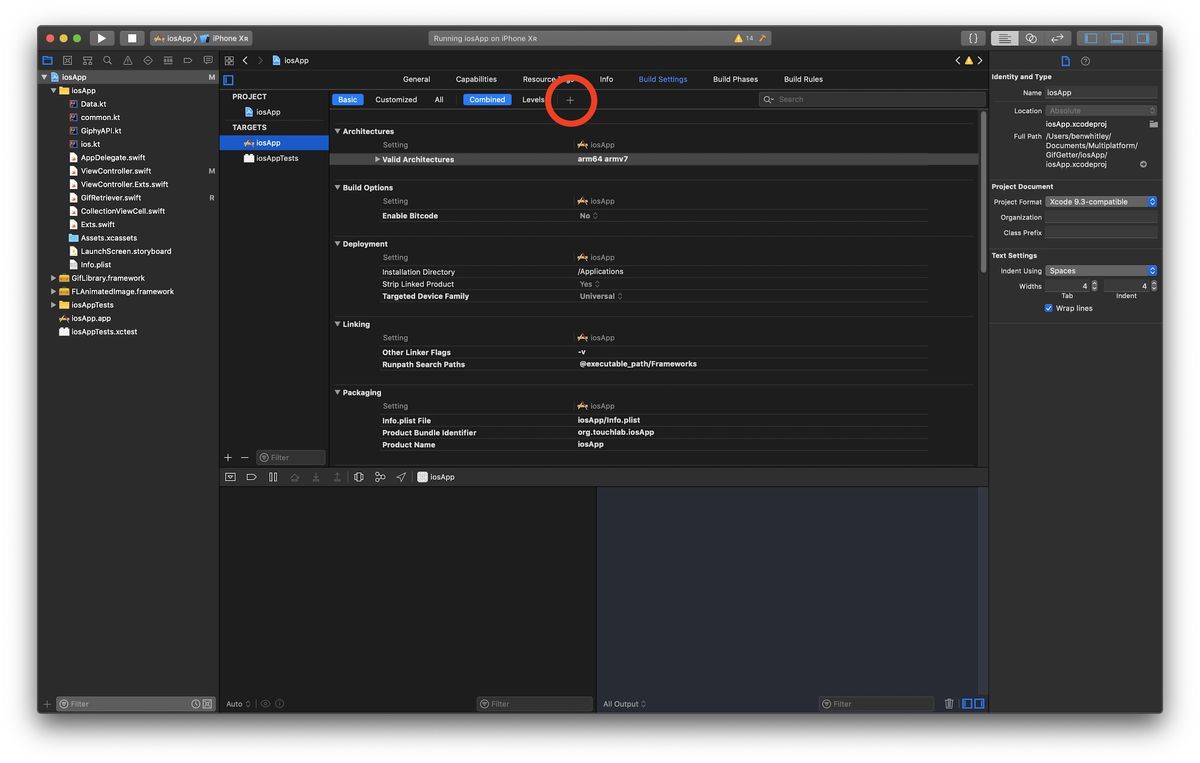Select the All settings filter button

438,100
